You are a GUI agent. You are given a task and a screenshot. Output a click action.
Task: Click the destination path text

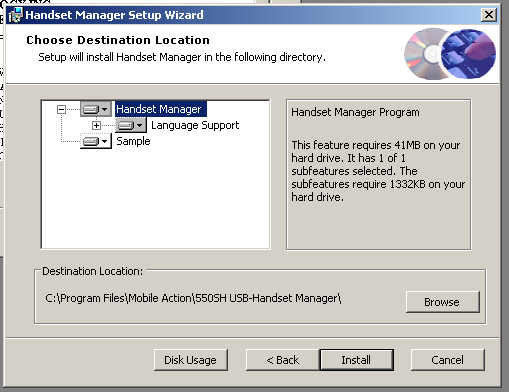[x=193, y=298]
